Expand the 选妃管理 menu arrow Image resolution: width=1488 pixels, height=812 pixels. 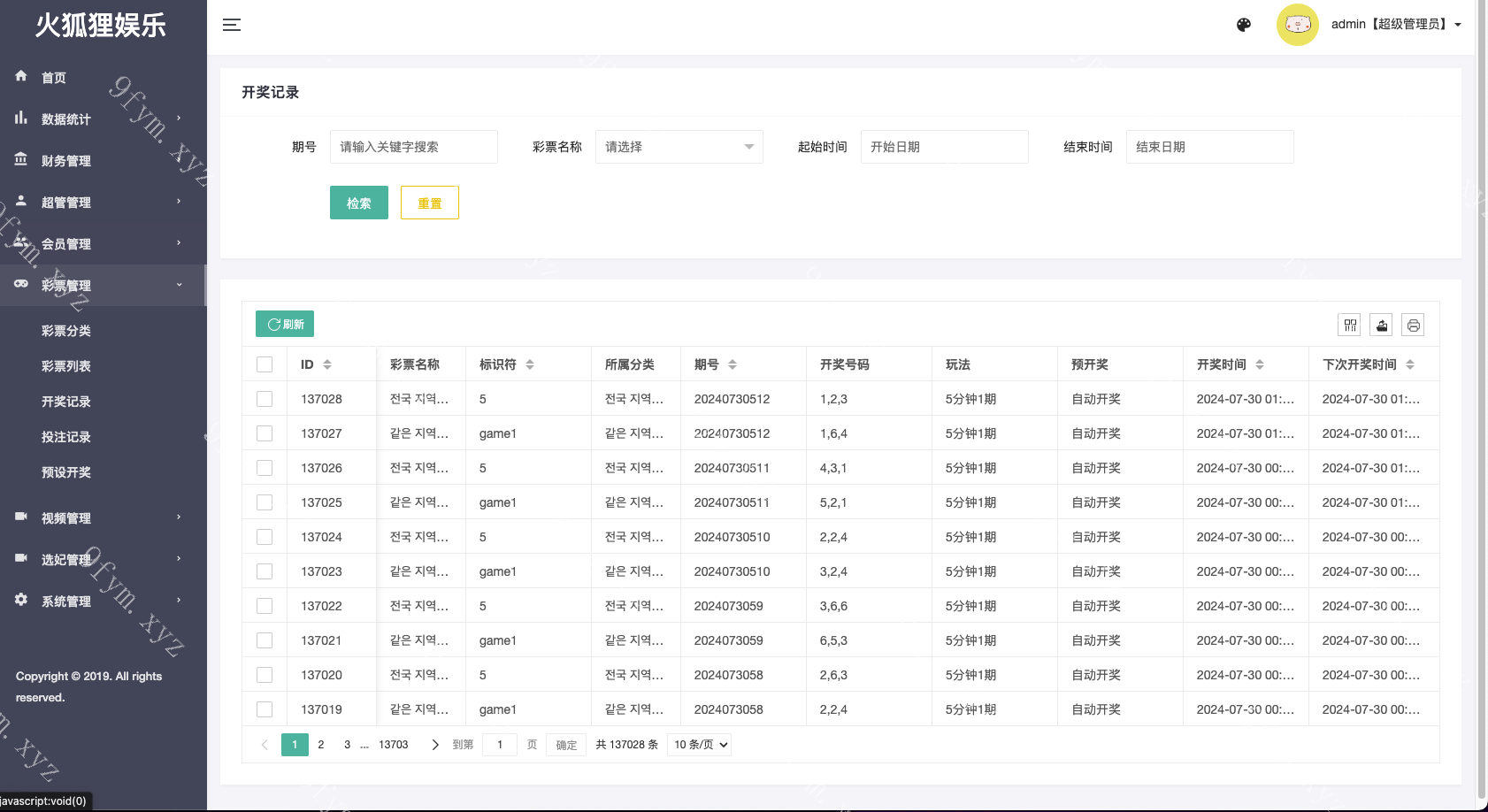179,558
